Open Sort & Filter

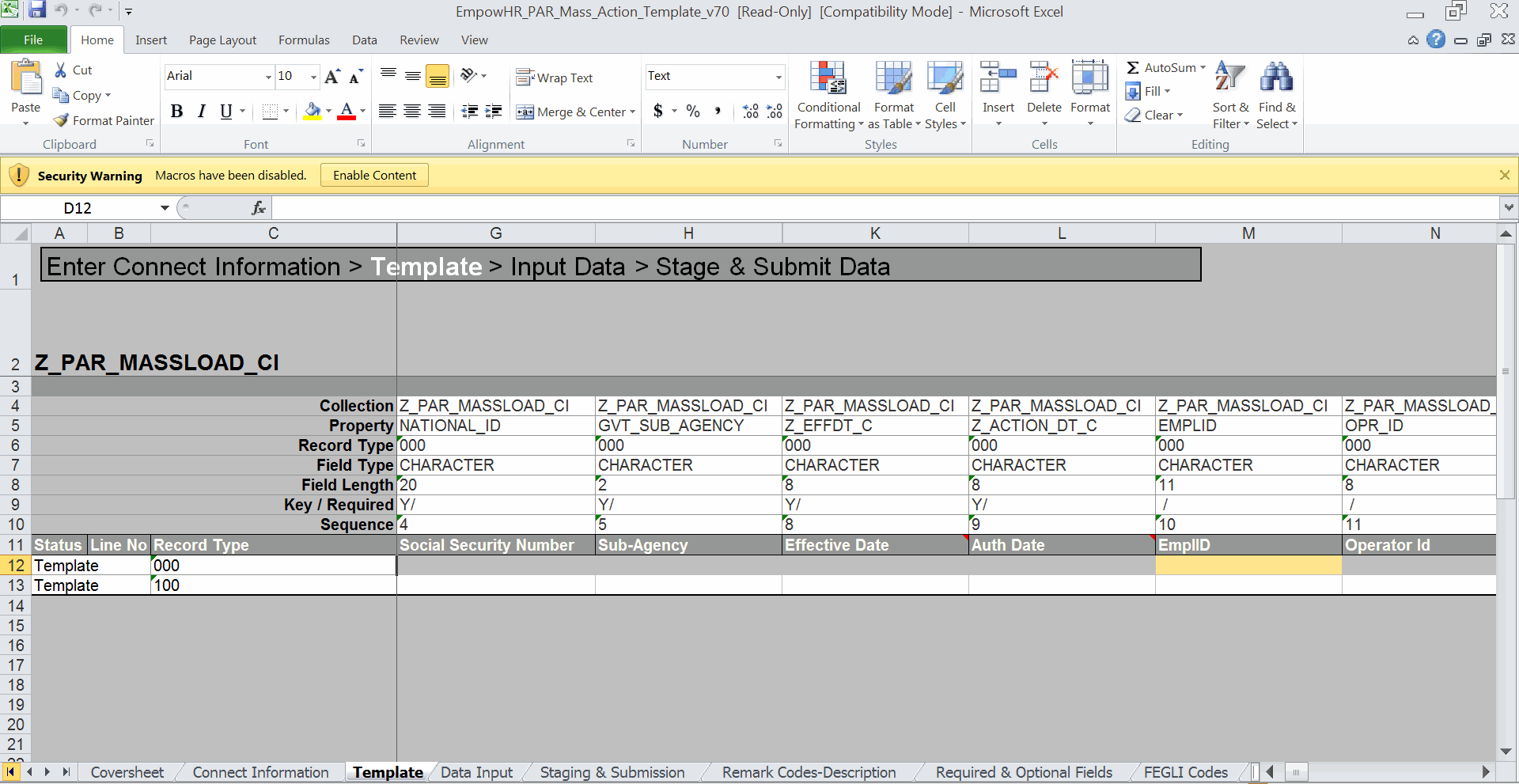pyautogui.click(x=1230, y=95)
